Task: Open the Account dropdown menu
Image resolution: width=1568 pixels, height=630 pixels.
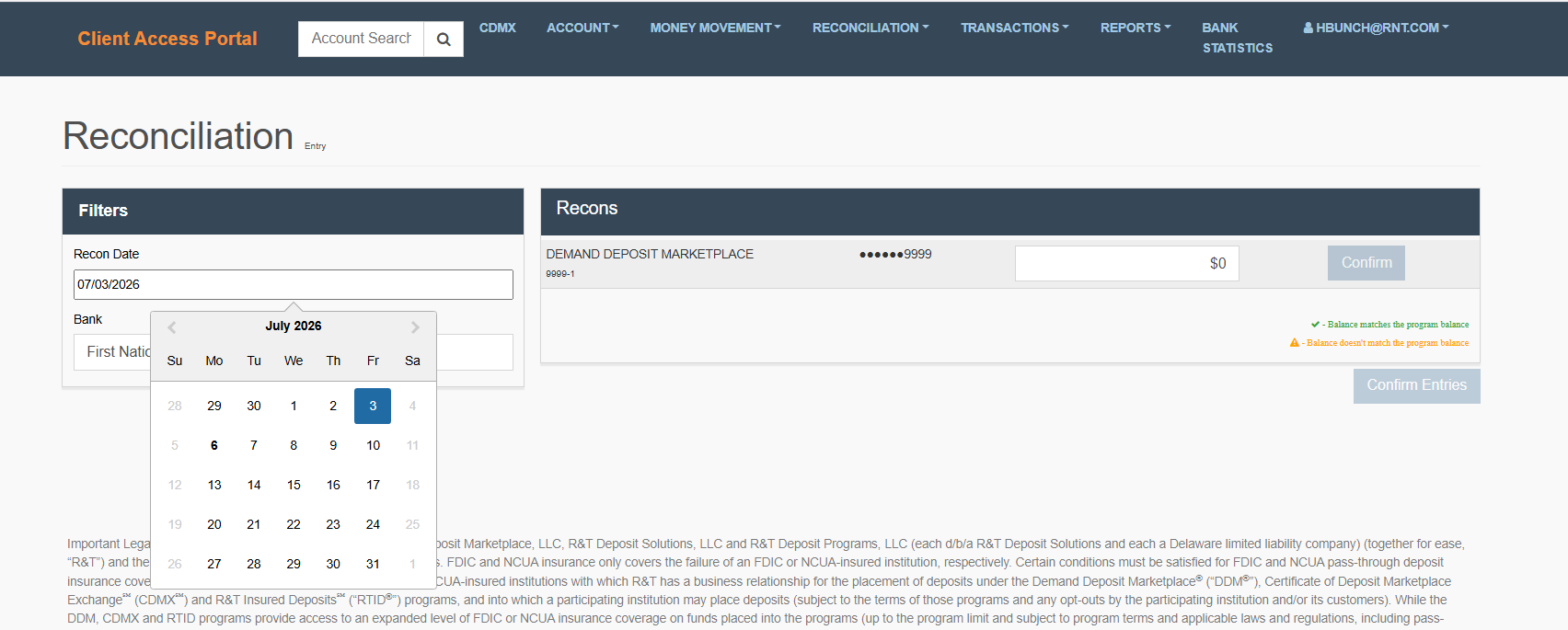Action: 582,28
